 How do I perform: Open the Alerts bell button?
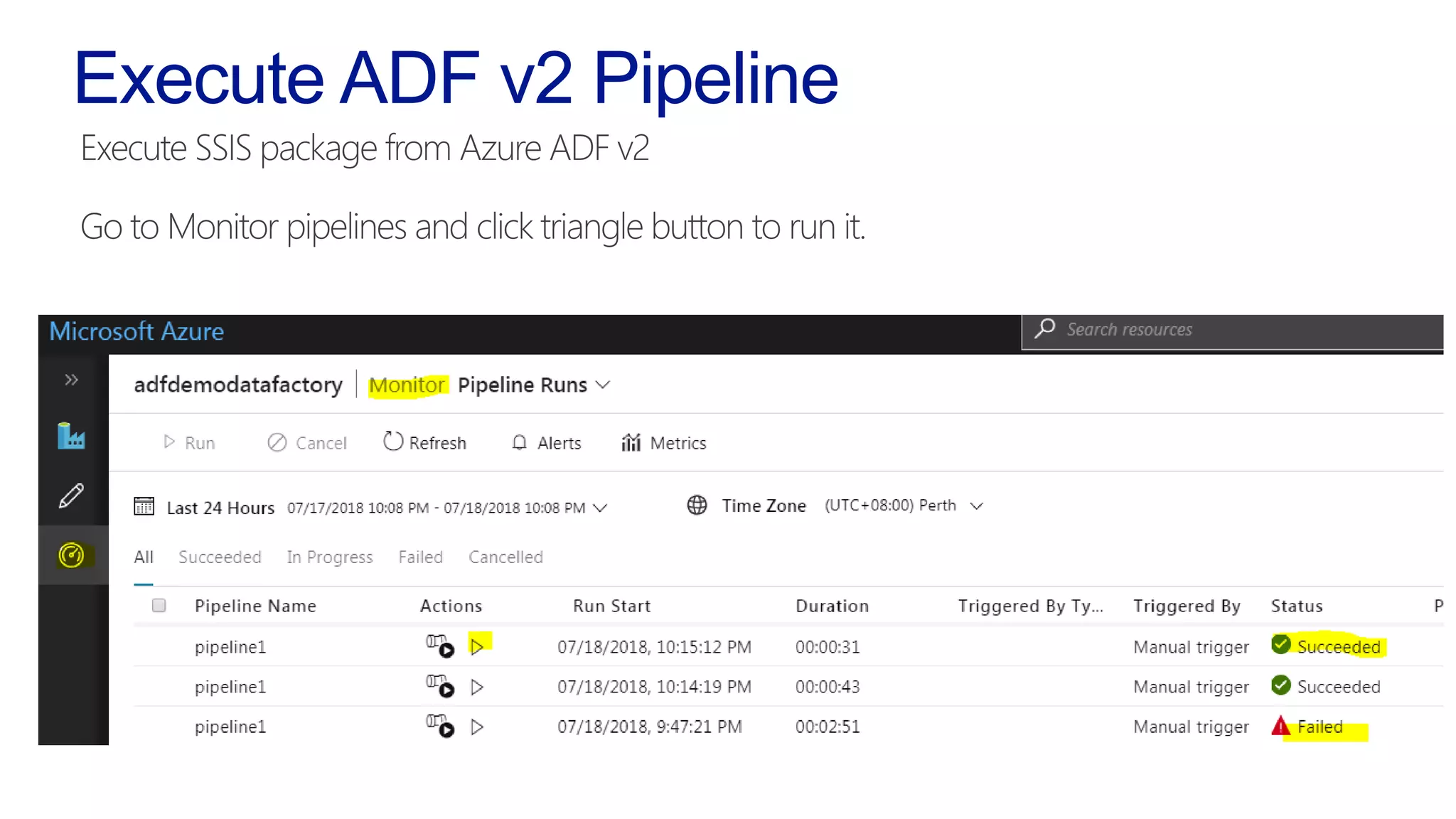pyautogui.click(x=546, y=443)
